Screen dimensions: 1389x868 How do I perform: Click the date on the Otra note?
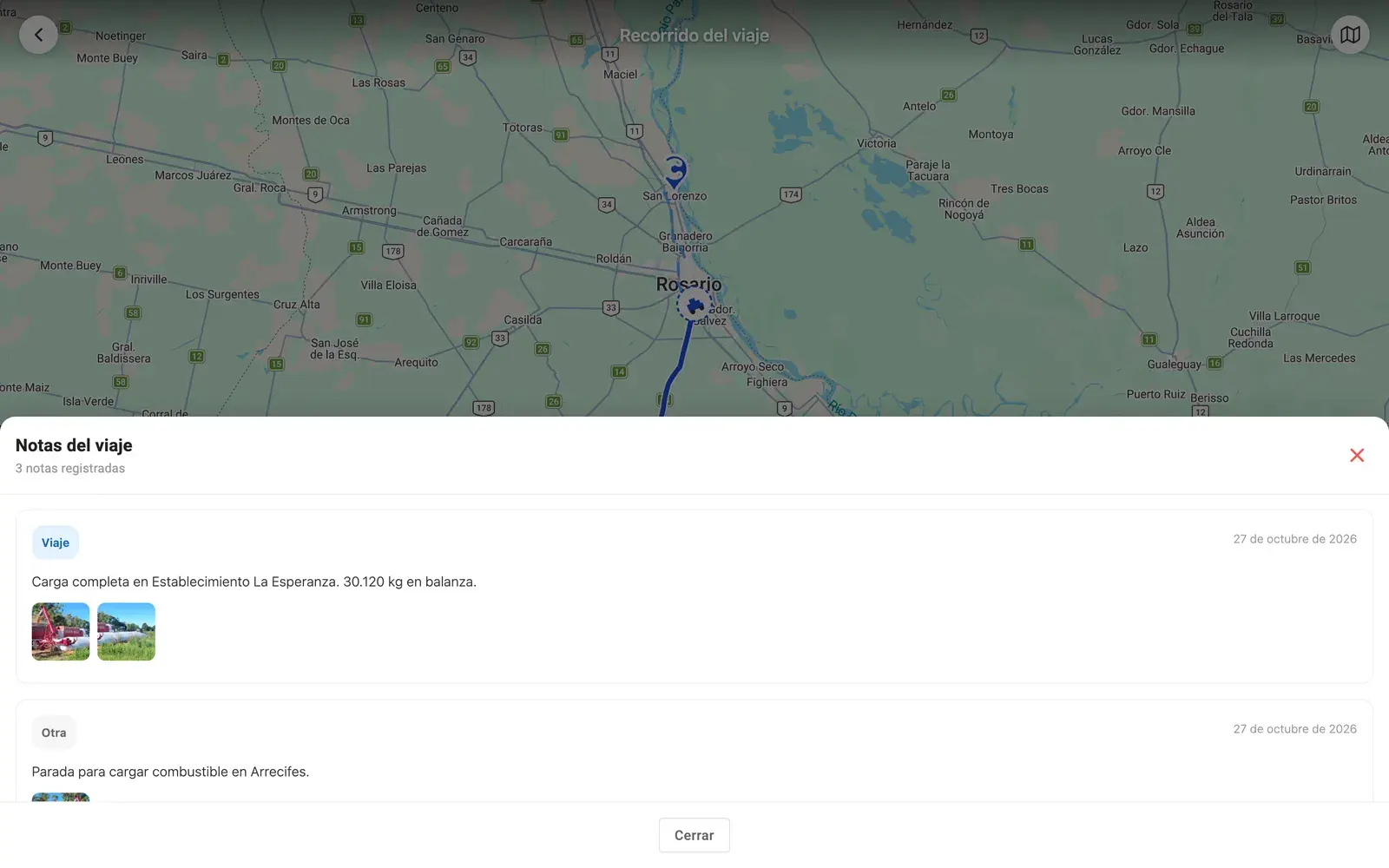click(1294, 729)
